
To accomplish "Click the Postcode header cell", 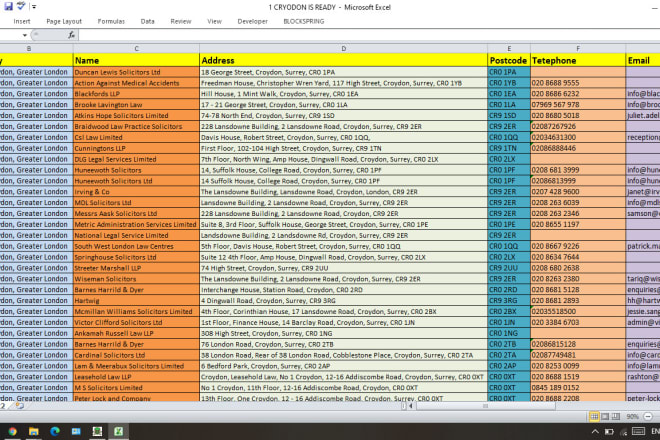I will click(509, 60).
